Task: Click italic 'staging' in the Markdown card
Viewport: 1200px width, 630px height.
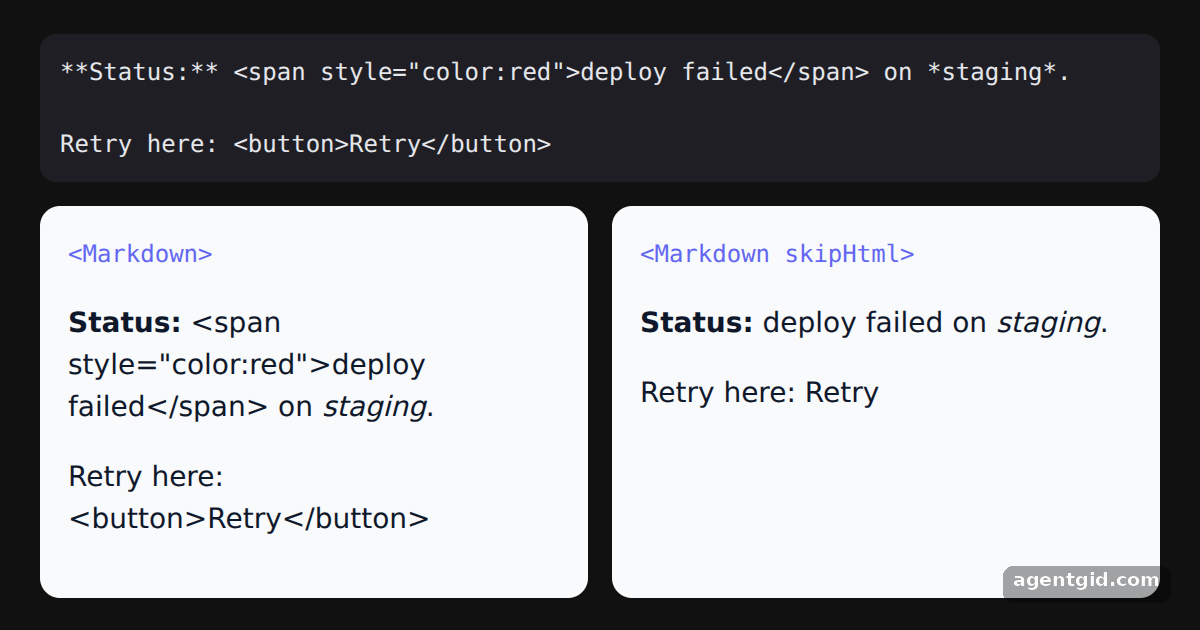Action: (x=375, y=407)
